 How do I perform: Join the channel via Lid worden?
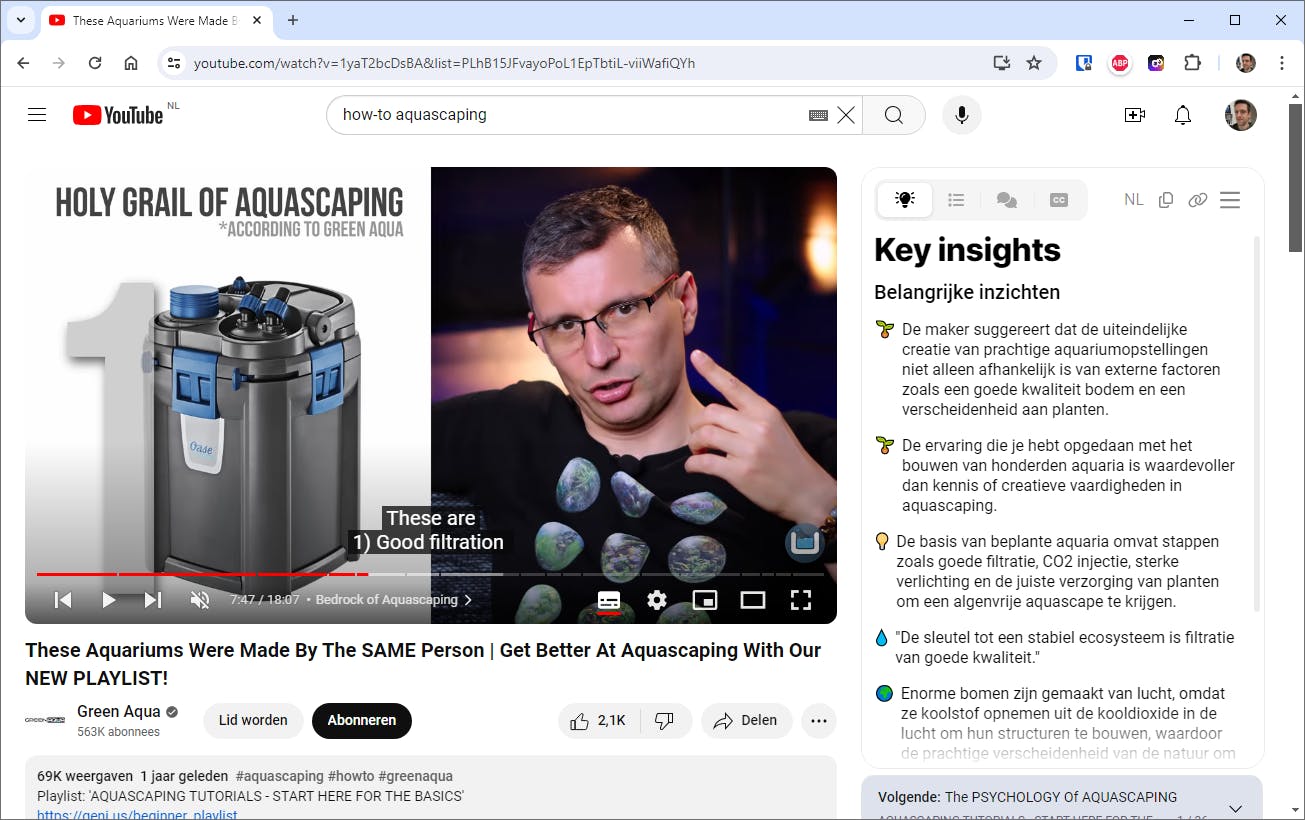click(253, 720)
